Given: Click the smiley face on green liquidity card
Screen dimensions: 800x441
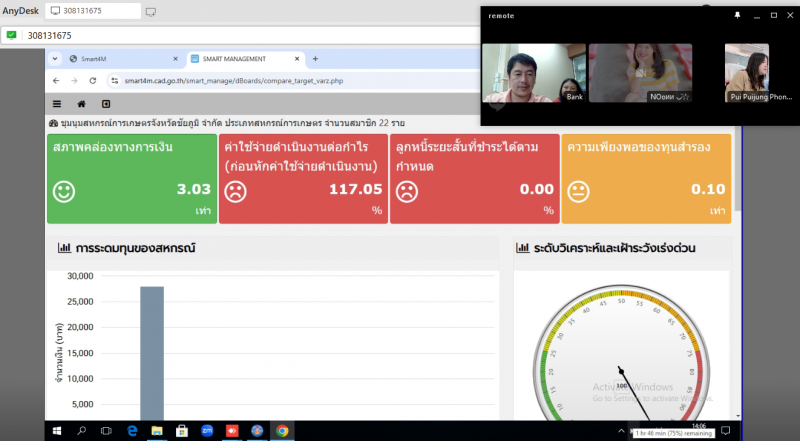Looking at the screenshot, I should tap(64, 192).
